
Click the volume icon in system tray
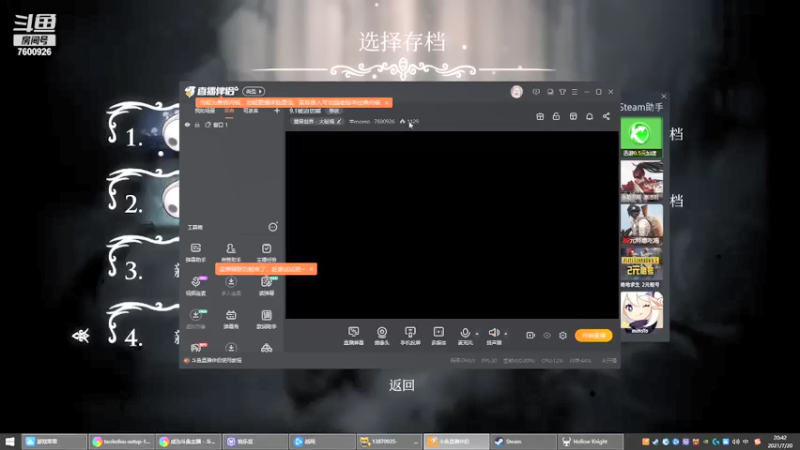735,441
